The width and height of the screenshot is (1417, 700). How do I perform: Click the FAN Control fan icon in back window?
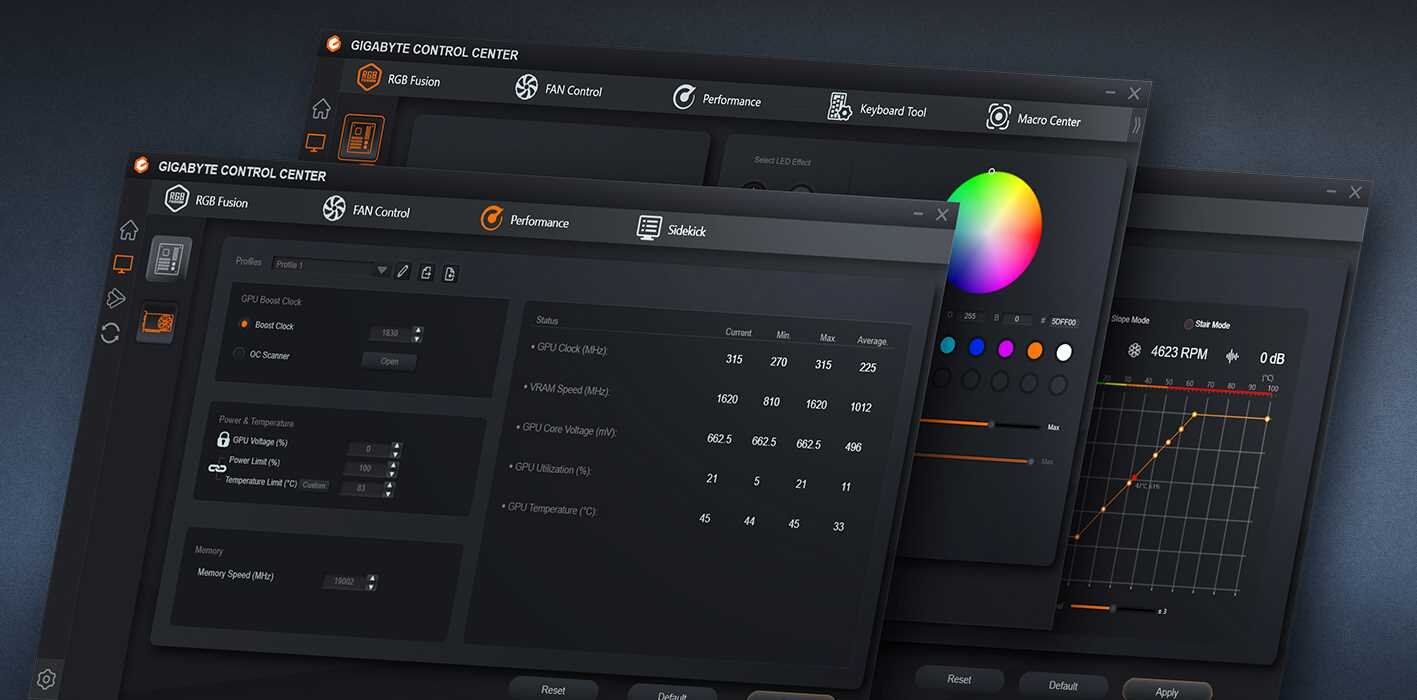pyautogui.click(x=526, y=87)
